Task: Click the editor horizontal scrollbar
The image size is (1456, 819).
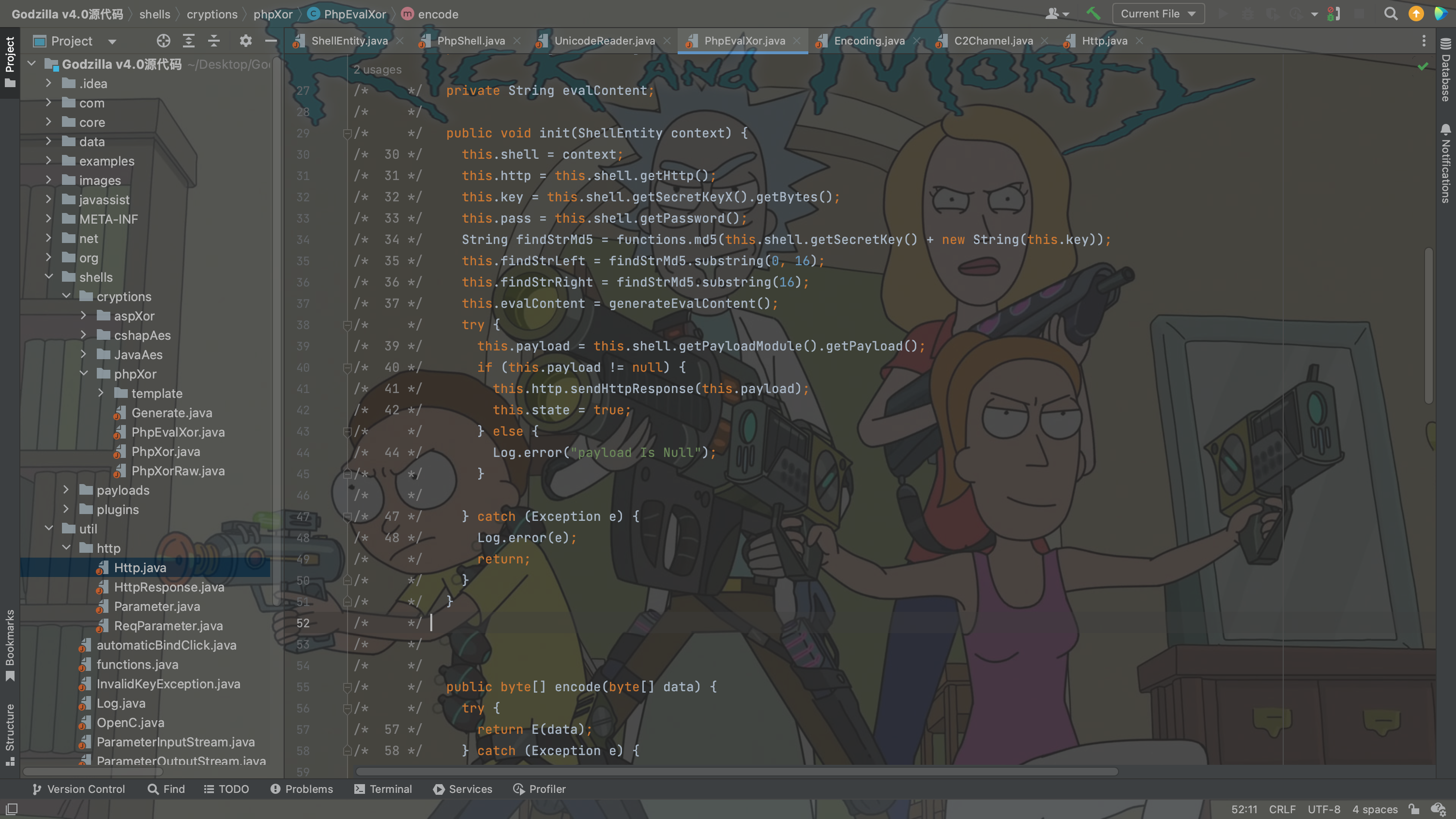Action: [x=736, y=772]
